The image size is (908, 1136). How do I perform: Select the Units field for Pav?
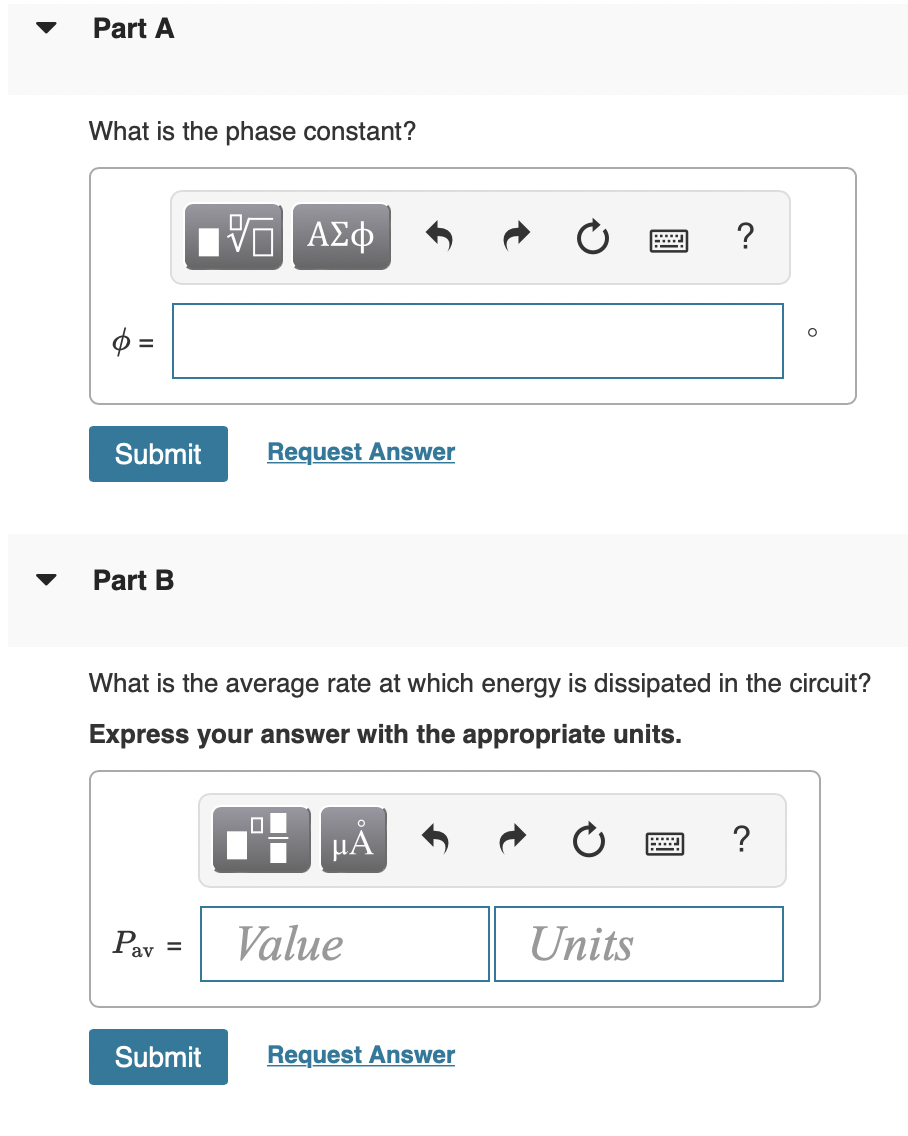click(x=638, y=944)
